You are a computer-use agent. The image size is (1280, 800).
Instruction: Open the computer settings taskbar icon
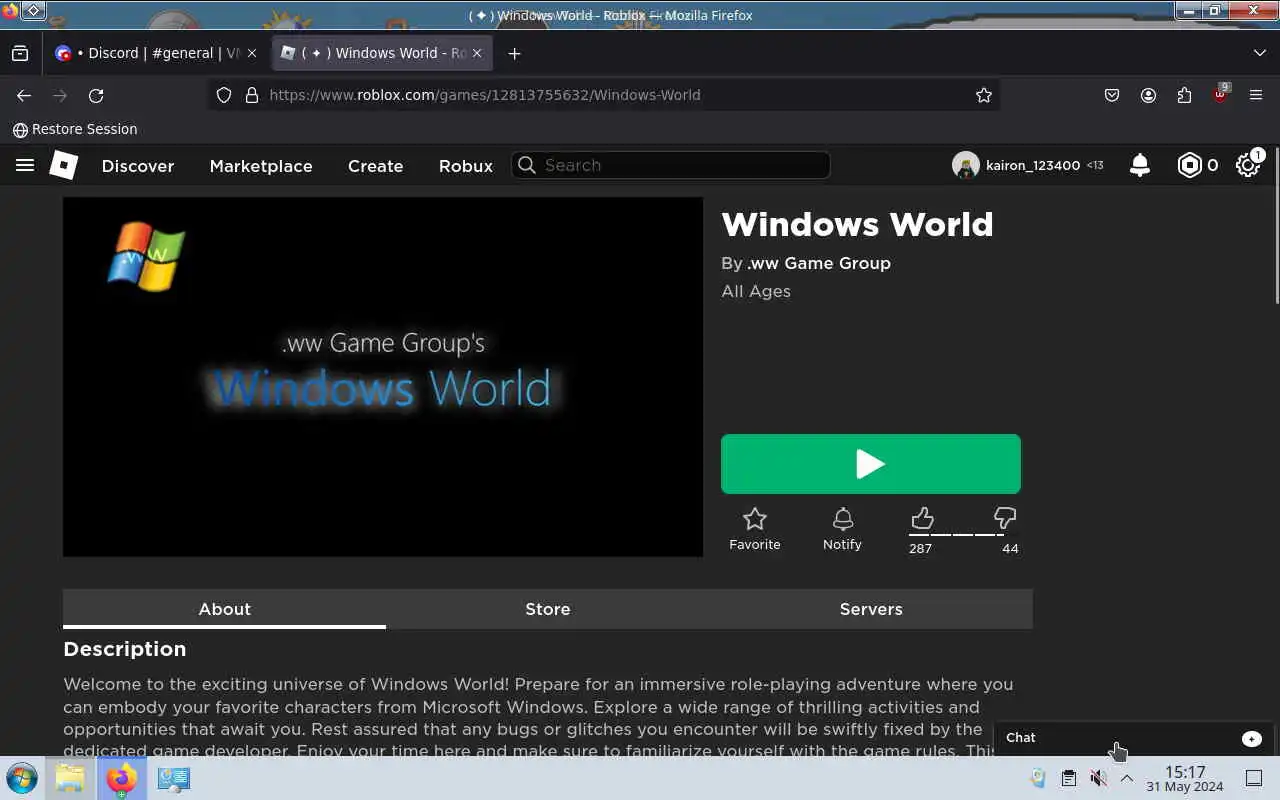(x=174, y=778)
